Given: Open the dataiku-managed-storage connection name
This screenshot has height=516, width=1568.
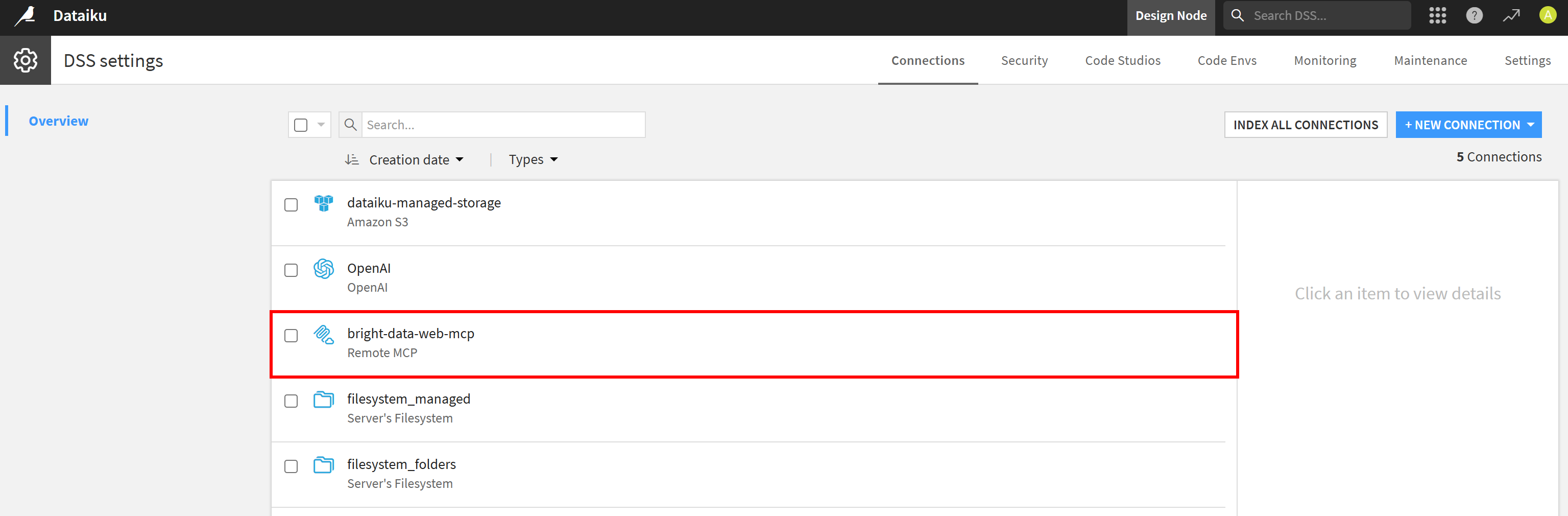Looking at the screenshot, I should coord(424,203).
